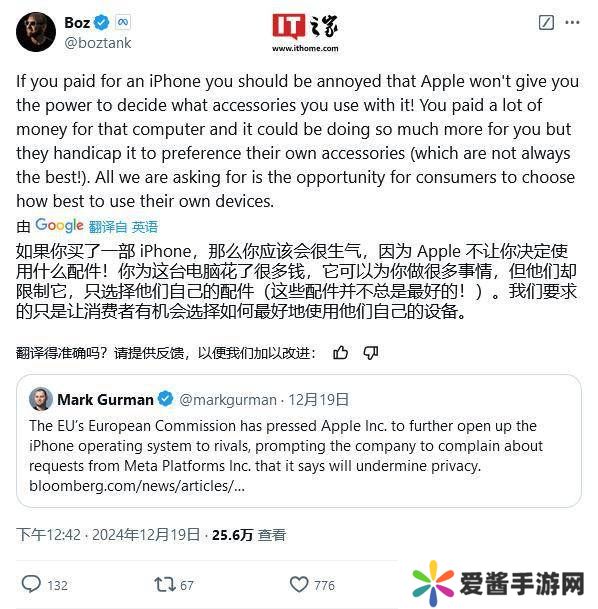Open the @markgurman handle
Viewport: 598px width, 609px height.
(228, 400)
